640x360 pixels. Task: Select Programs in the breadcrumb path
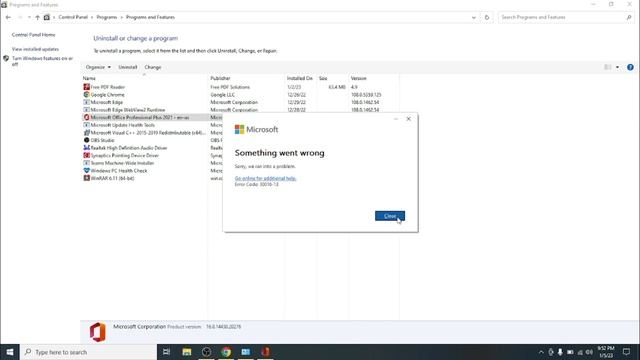107,17
